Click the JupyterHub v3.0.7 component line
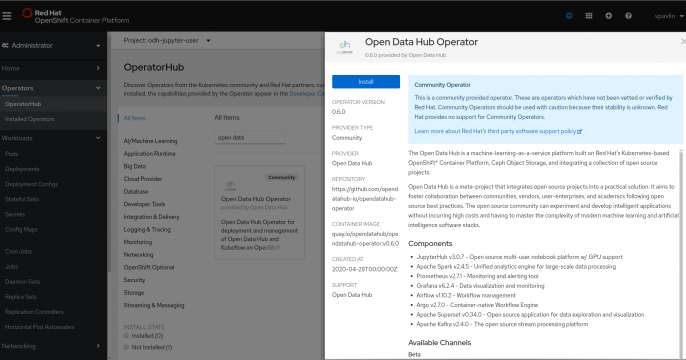The image size is (686, 360). [519, 257]
